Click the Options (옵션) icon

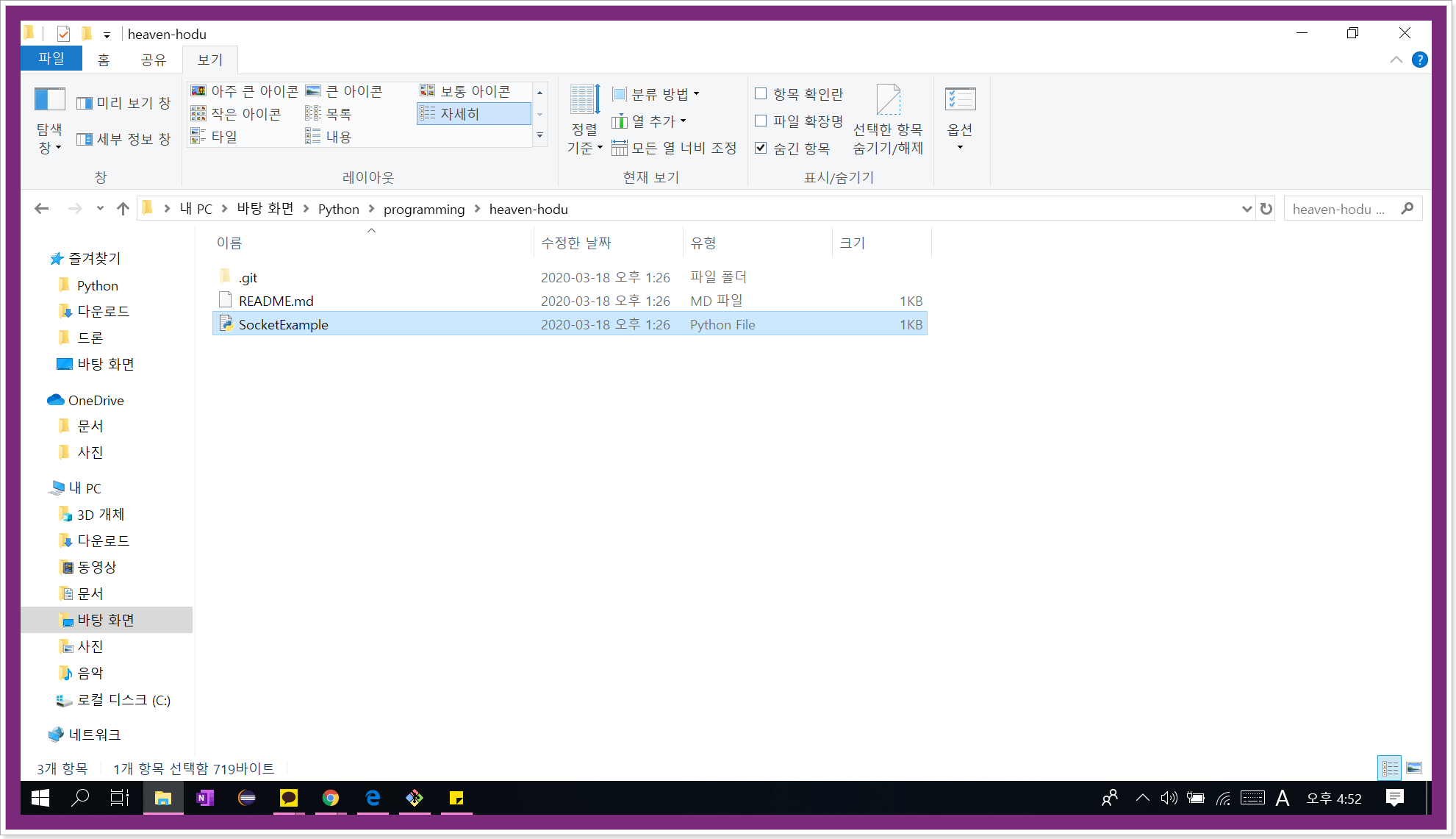960,101
